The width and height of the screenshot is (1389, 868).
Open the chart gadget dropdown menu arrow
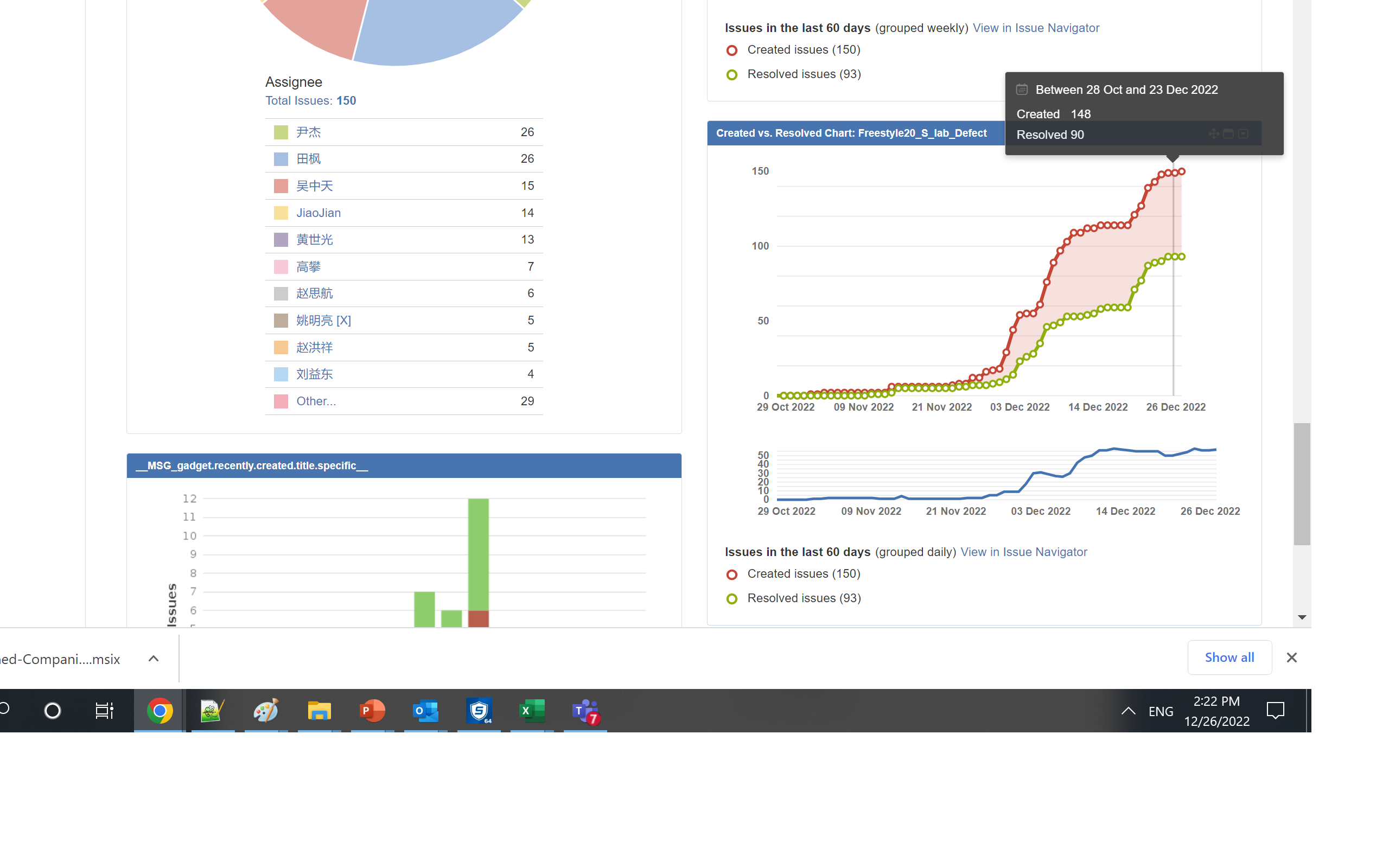[1244, 133]
